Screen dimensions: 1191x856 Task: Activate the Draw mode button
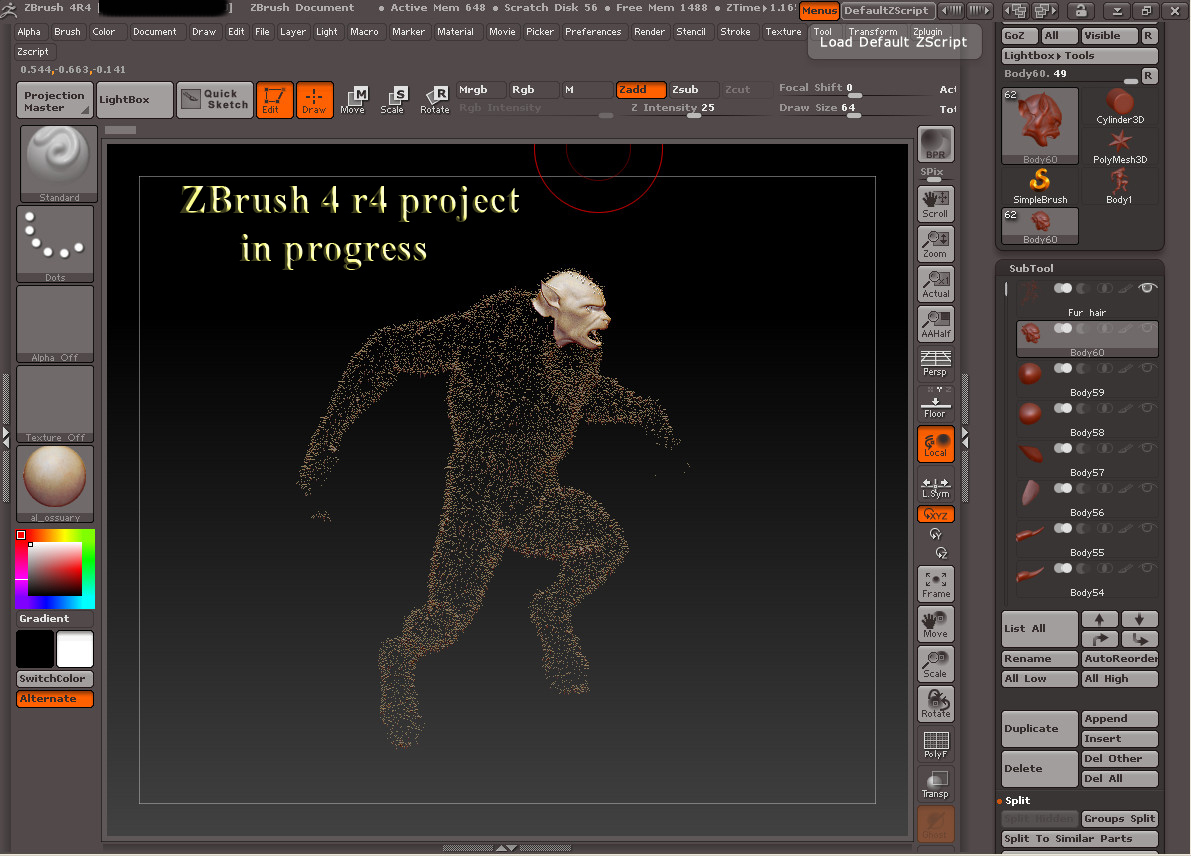pyautogui.click(x=314, y=99)
